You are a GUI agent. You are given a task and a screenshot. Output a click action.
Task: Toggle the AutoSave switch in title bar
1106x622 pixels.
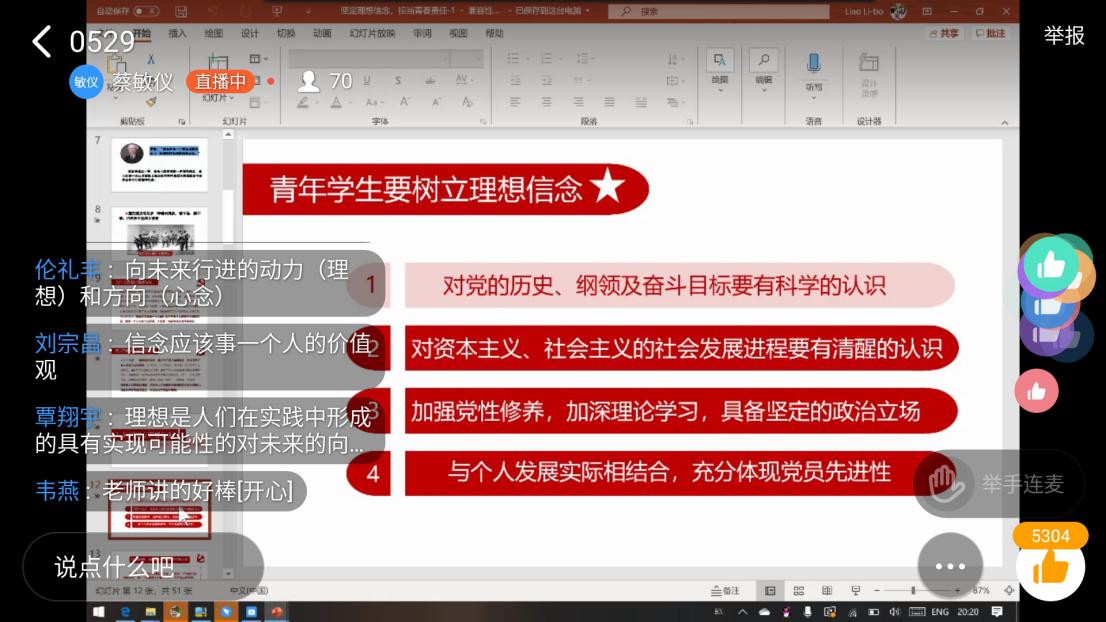(x=146, y=11)
